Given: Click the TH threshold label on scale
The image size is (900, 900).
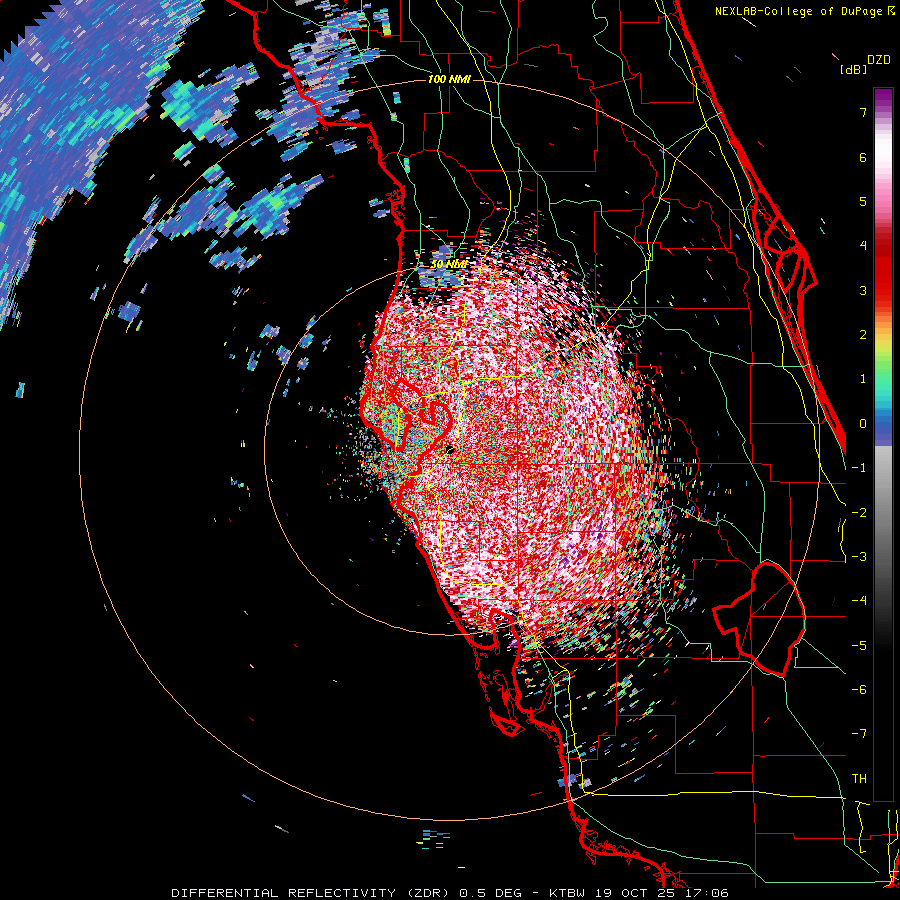Looking at the screenshot, I should tap(859, 779).
